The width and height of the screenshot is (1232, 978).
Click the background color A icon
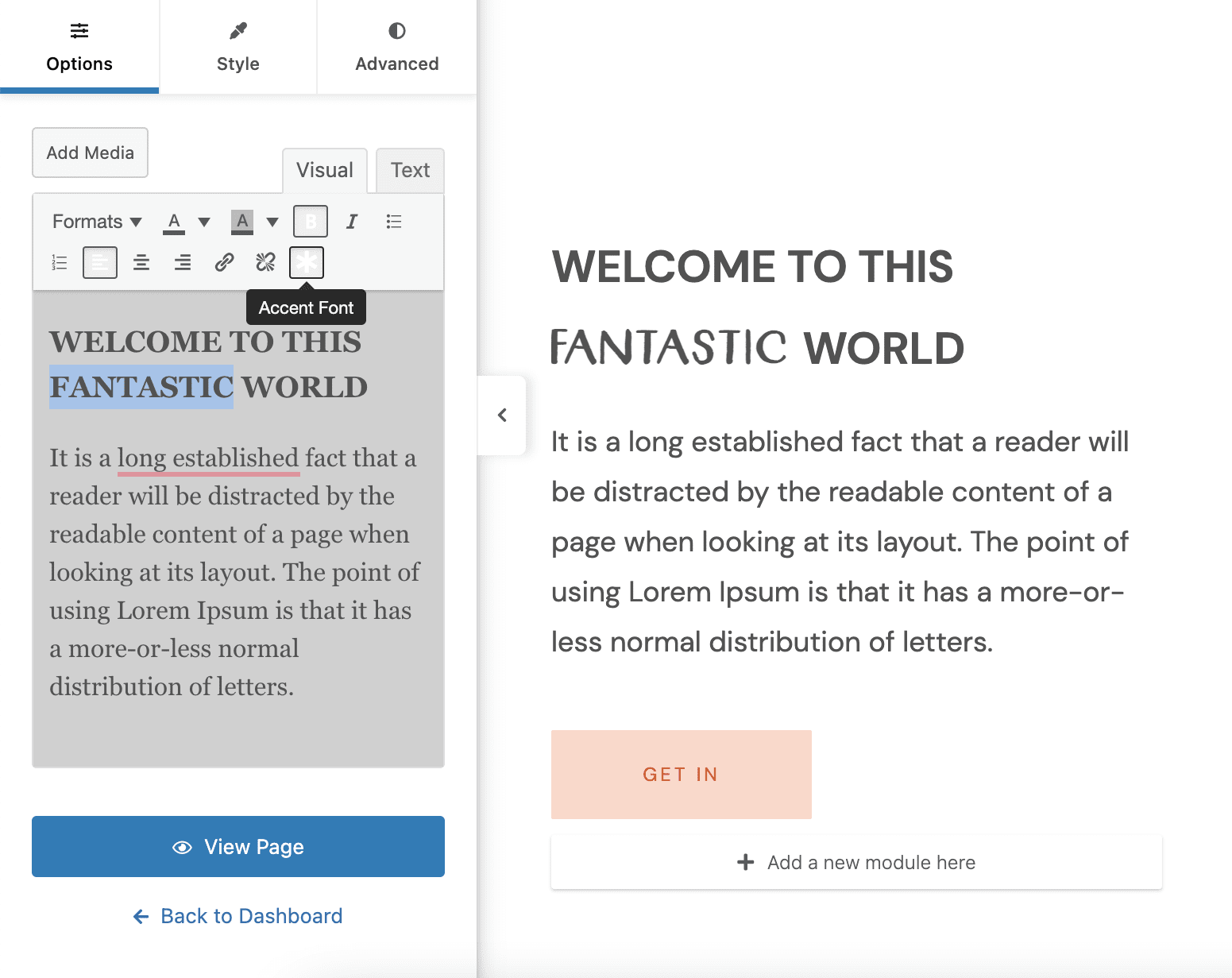click(x=242, y=222)
